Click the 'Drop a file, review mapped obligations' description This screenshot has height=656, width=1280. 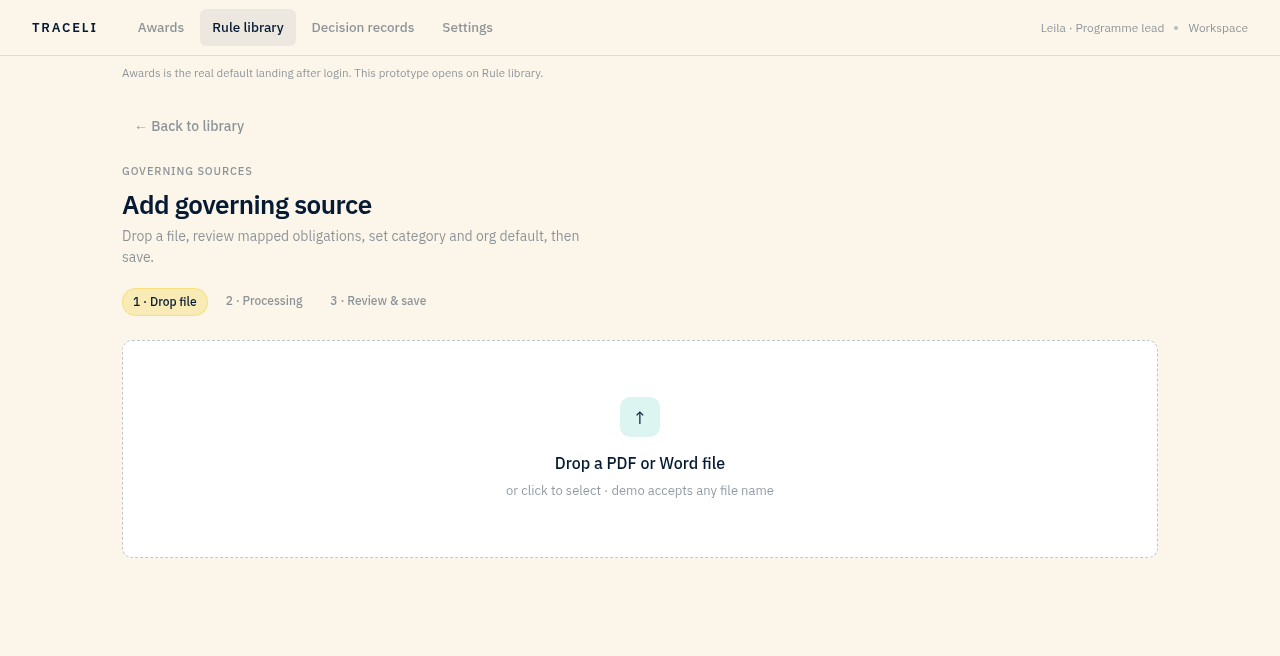[x=351, y=246]
